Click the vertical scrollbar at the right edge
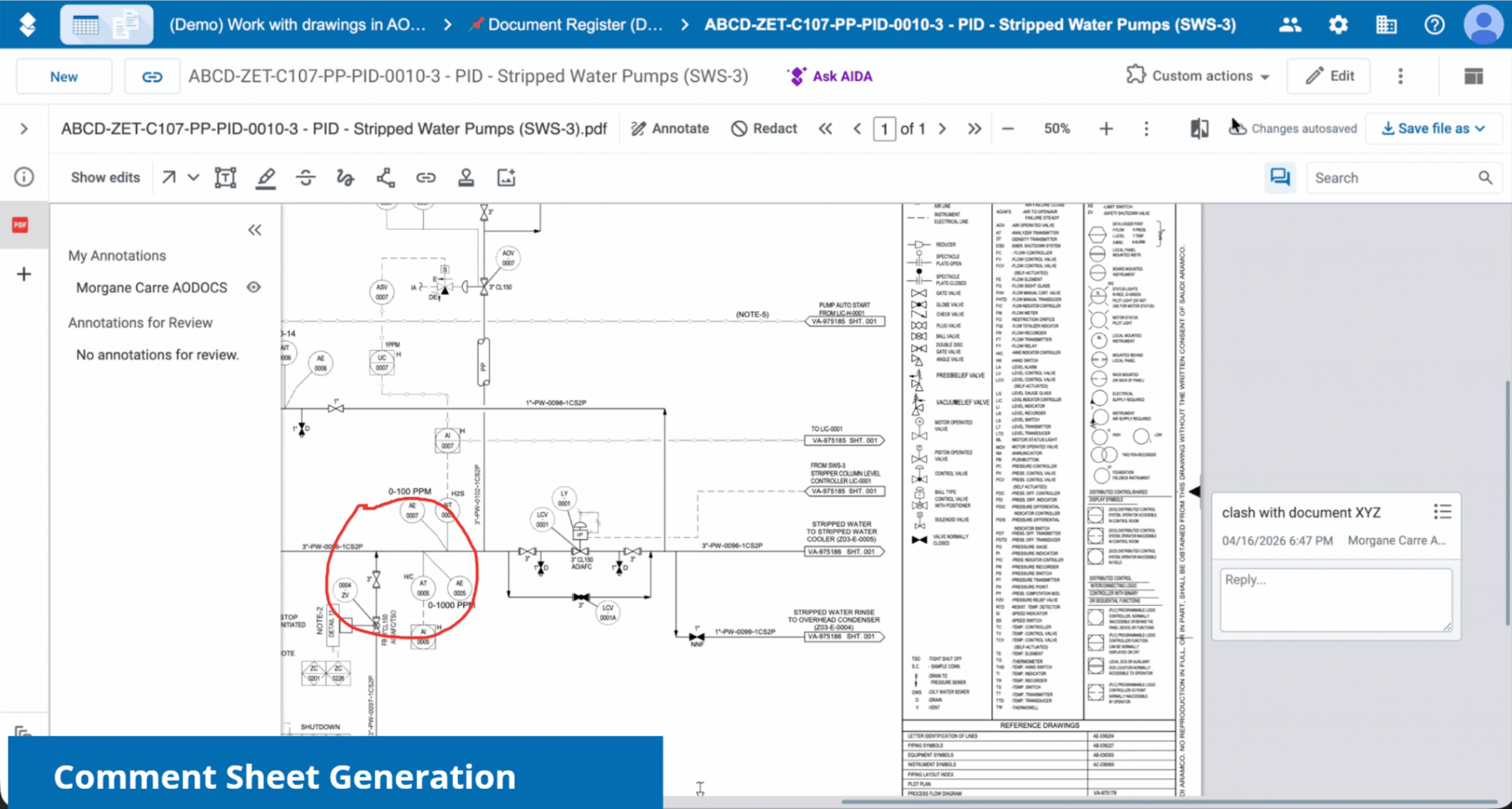This screenshot has width=1512, height=809. tap(1507, 501)
